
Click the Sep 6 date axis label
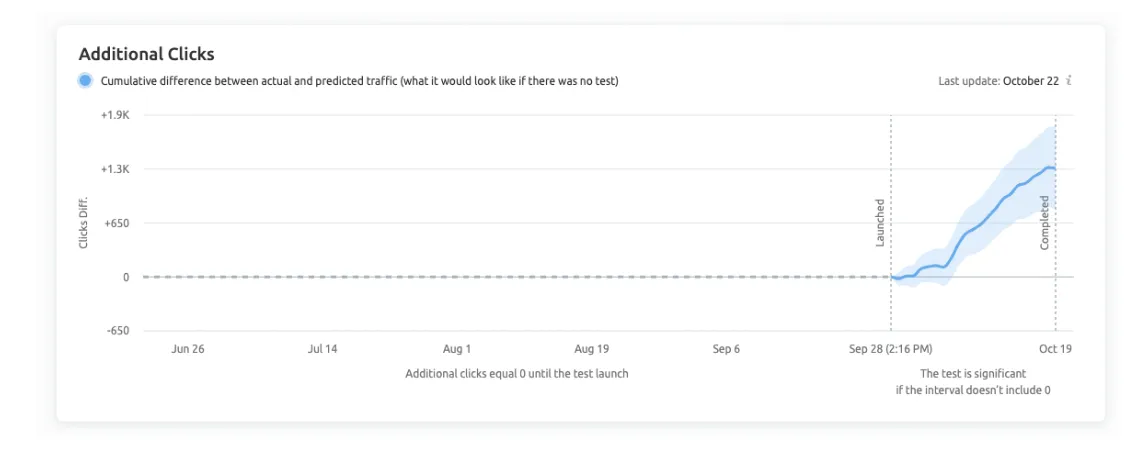(x=726, y=349)
